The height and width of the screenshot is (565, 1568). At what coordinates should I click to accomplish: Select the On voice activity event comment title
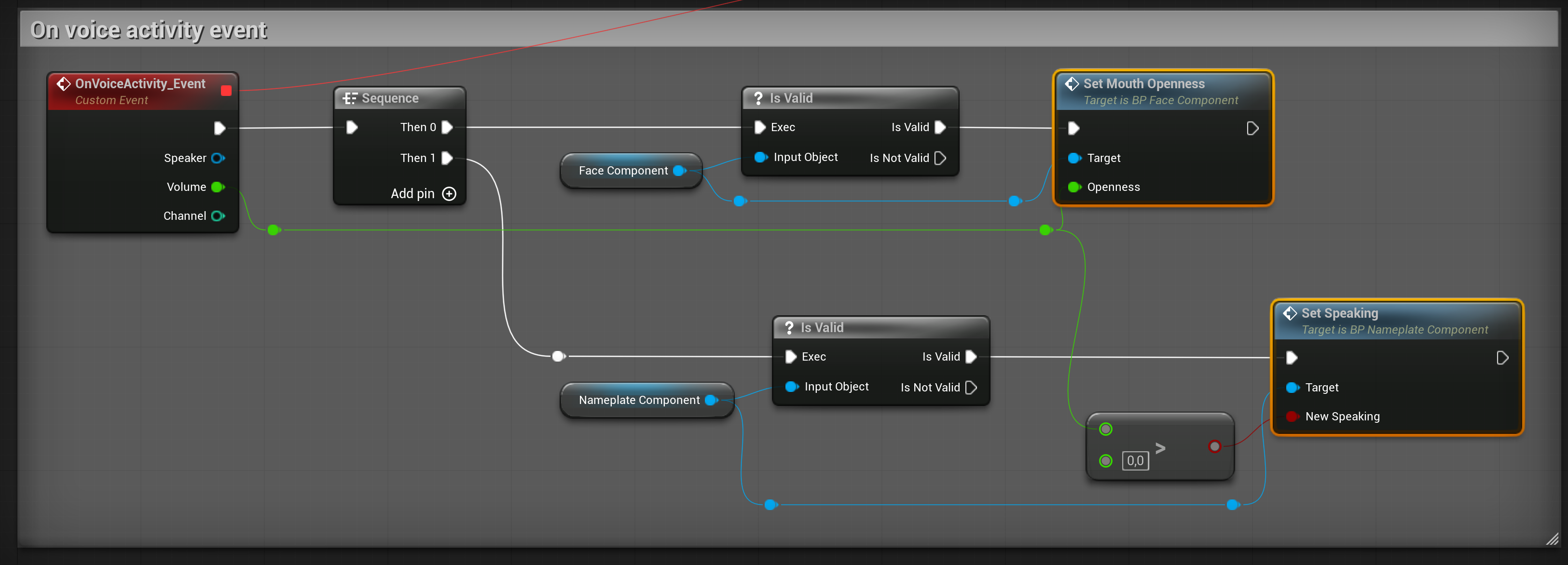[149, 30]
